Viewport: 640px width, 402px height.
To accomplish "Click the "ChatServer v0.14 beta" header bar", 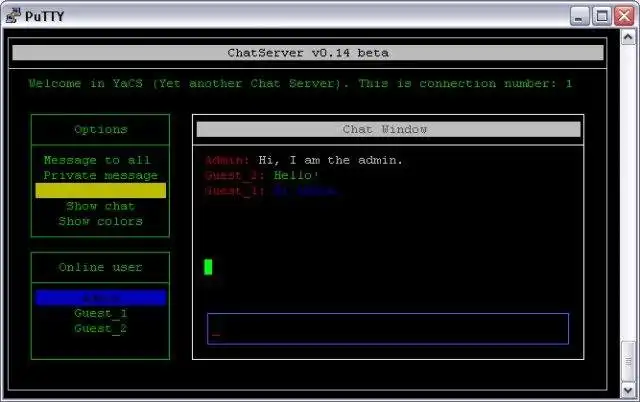I will pyautogui.click(x=308, y=53).
